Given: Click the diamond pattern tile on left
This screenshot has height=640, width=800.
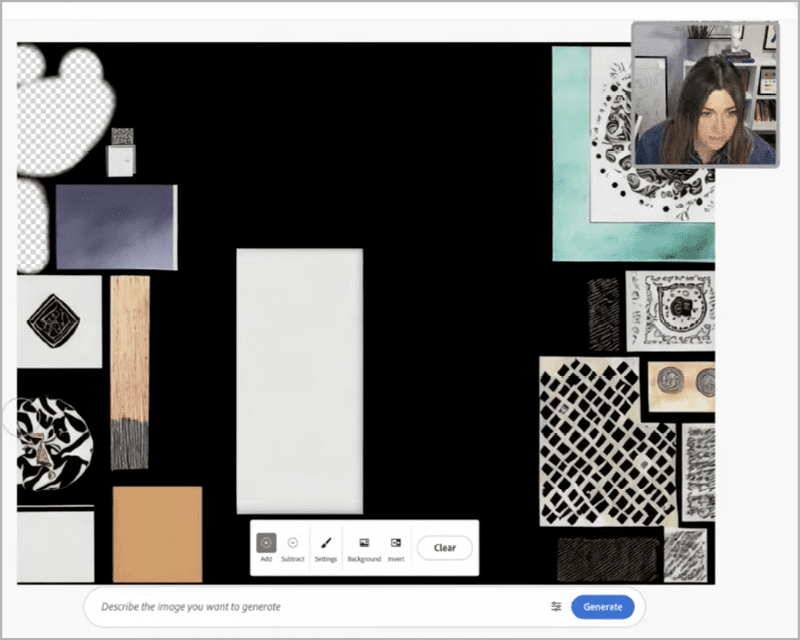Looking at the screenshot, I should click(x=58, y=322).
